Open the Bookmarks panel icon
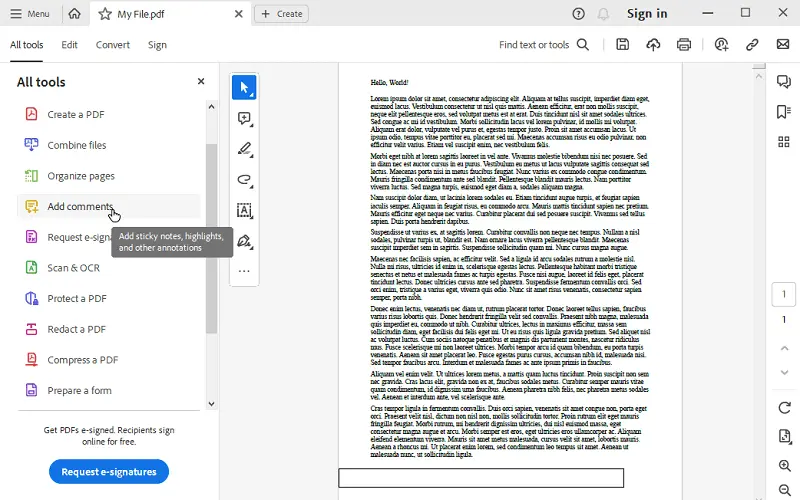The width and height of the screenshot is (800, 500). click(784, 112)
